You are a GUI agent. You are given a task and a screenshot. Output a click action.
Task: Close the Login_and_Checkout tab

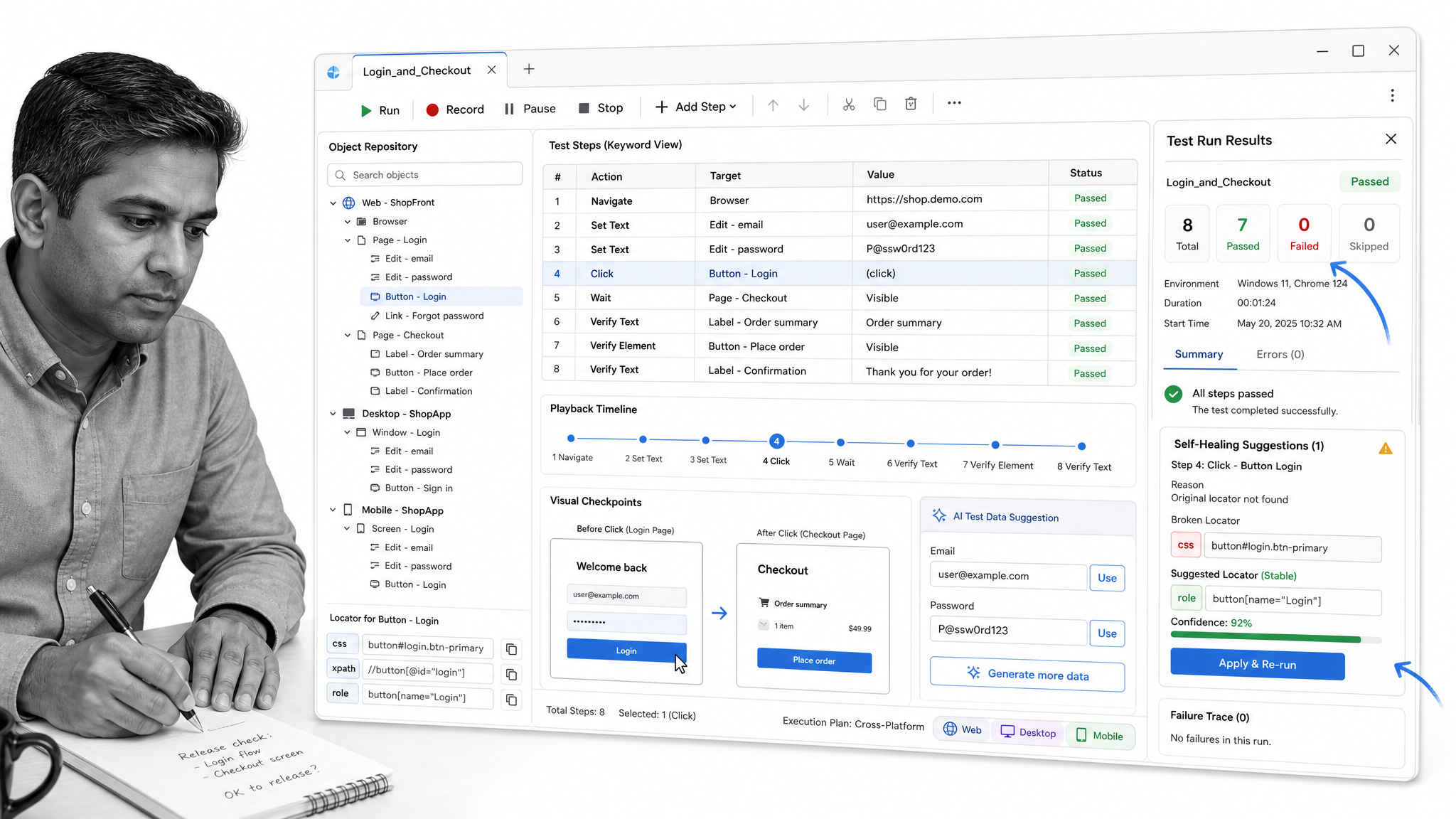pyautogui.click(x=491, y=70)
